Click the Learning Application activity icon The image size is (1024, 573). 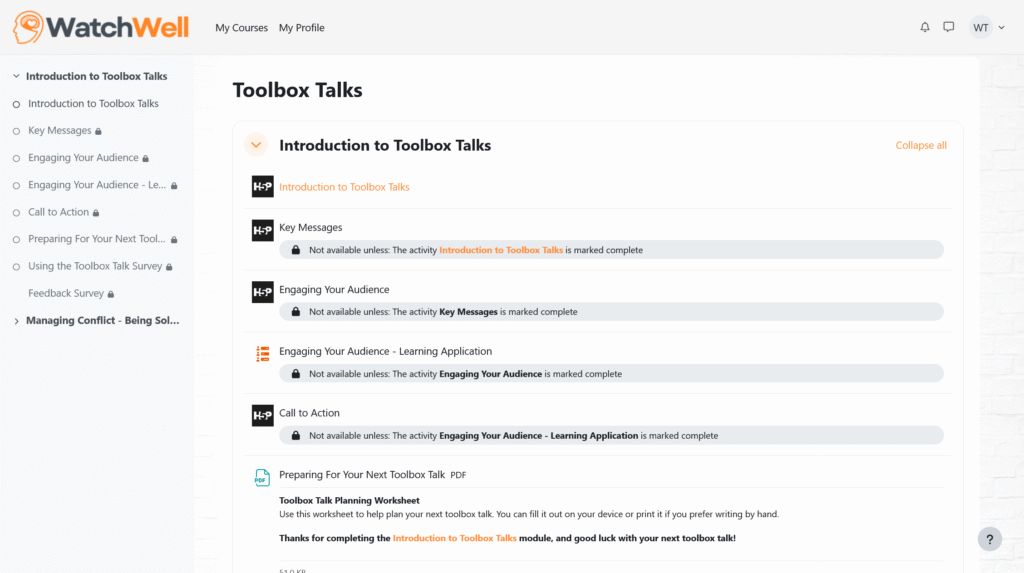(262, 353)
